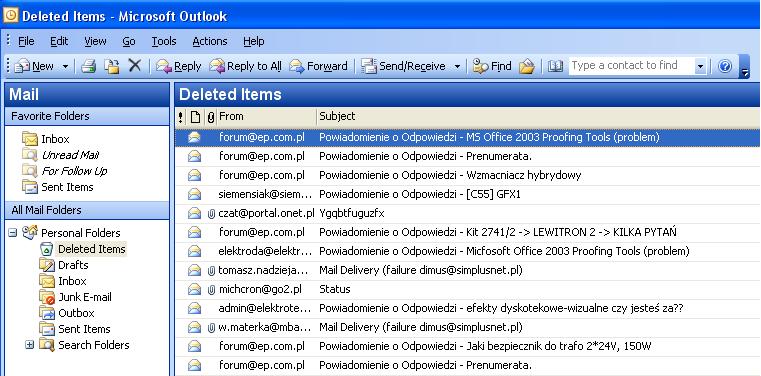Viewport: 761px width, 376px height.
Task: Click the All Mail Folders header
Action: pos(87,211)
